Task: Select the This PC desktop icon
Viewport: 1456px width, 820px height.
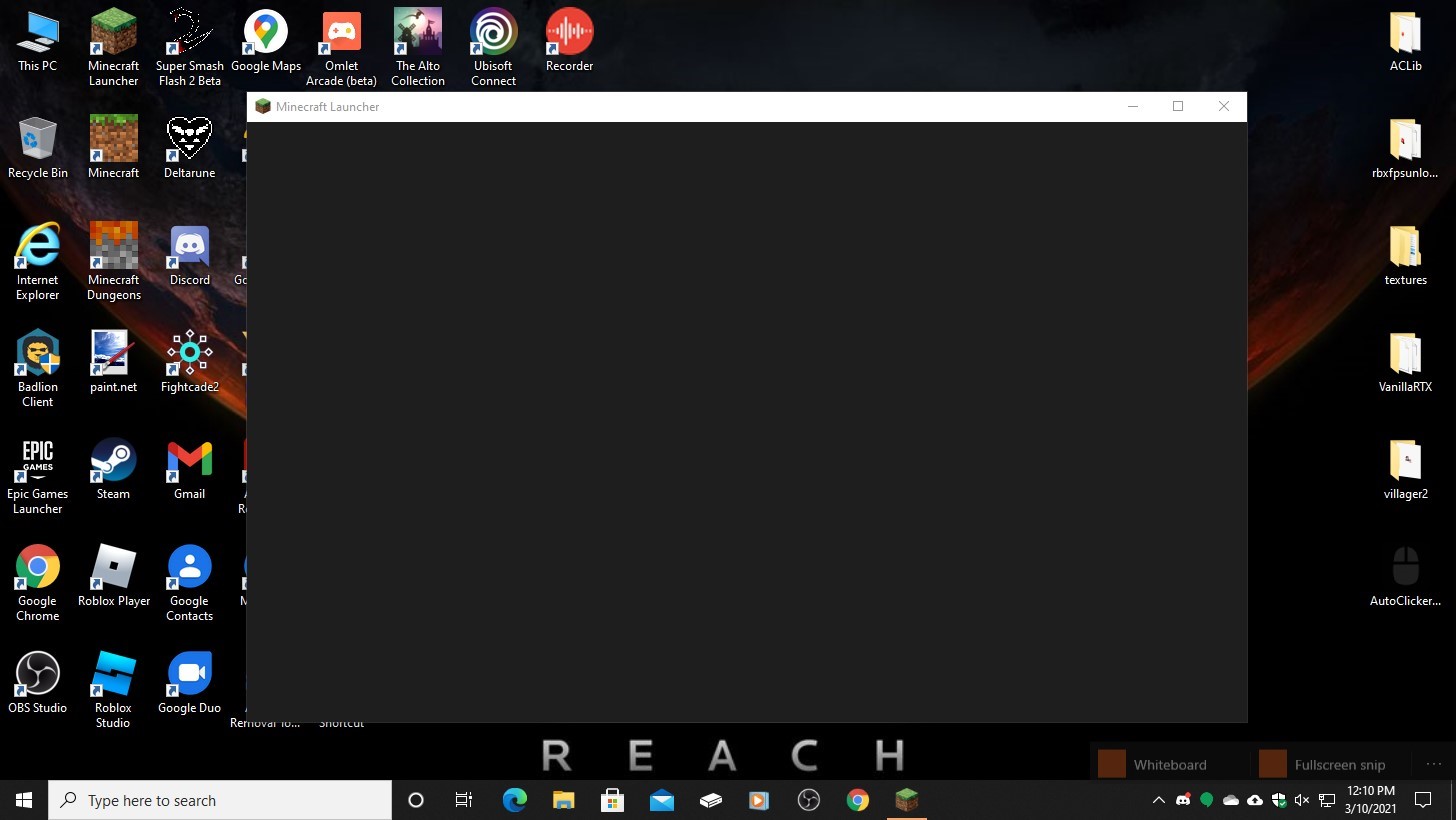Action: [38, 41]
